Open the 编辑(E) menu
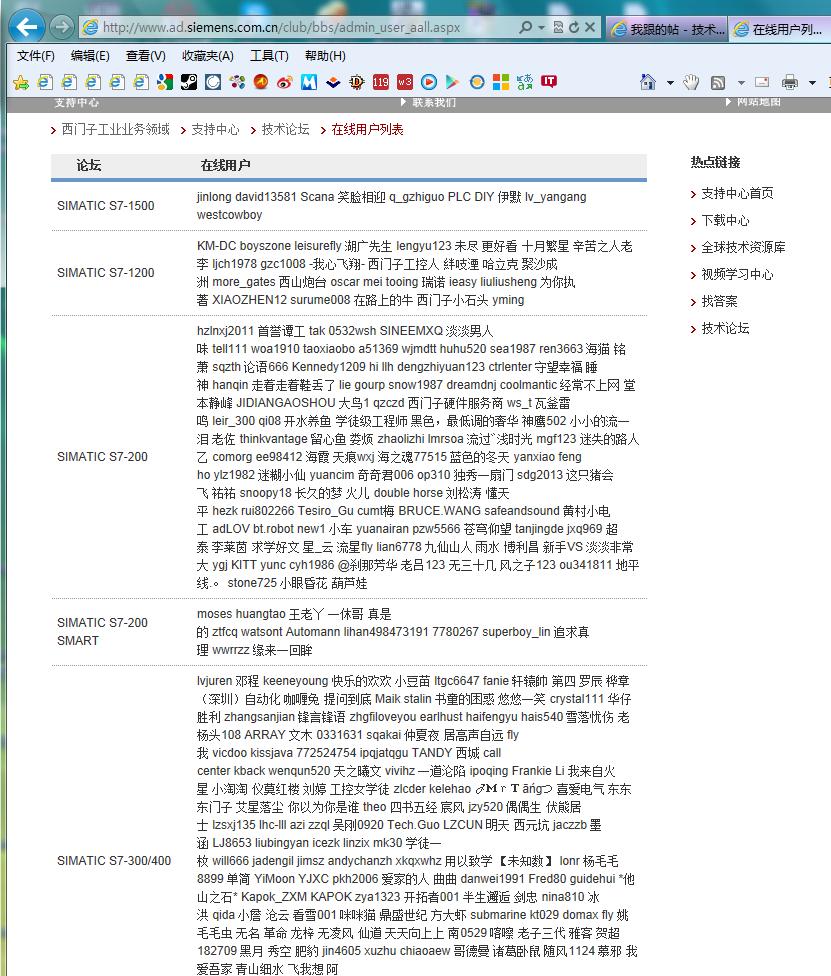 (90, 56)
